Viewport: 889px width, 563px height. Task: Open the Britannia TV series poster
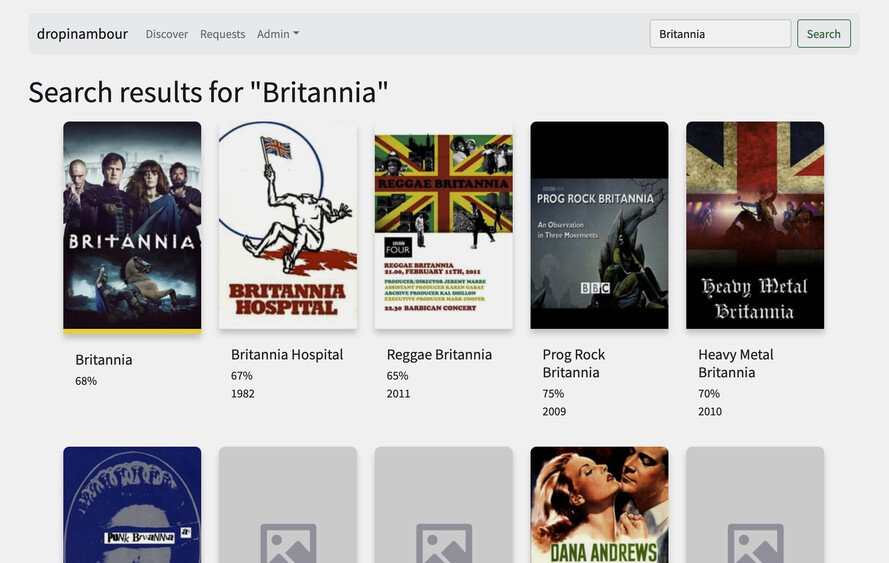tap(132, 227)
